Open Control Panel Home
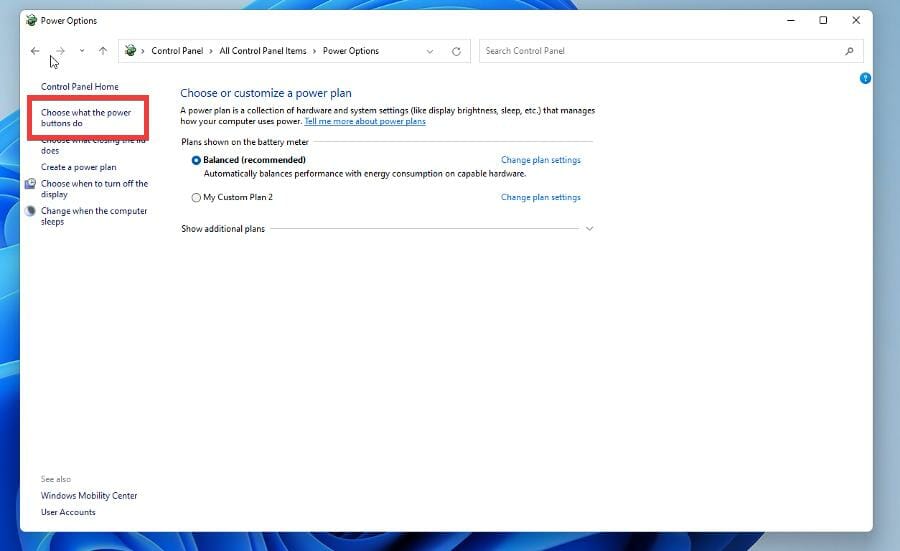 tap(80, 87)
